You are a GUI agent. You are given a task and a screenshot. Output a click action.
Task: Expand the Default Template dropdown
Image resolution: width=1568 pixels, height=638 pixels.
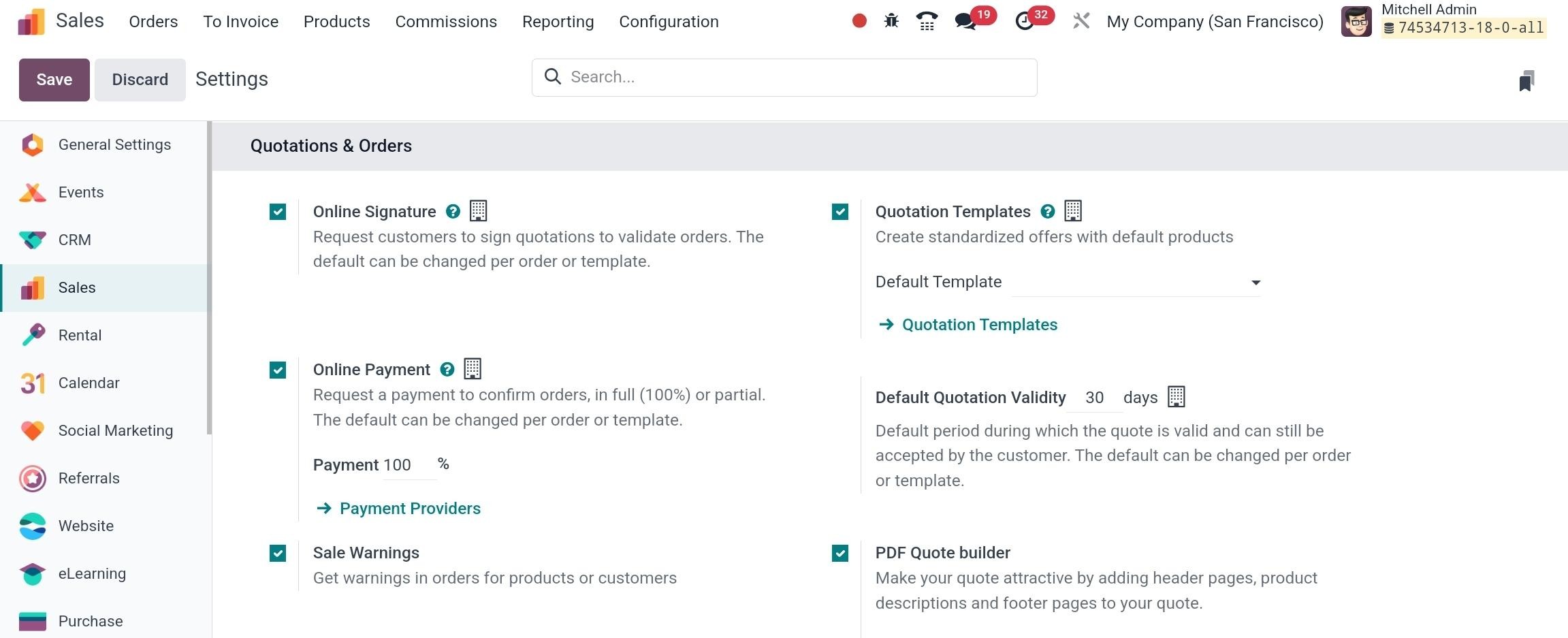[x=1136, y=283]
